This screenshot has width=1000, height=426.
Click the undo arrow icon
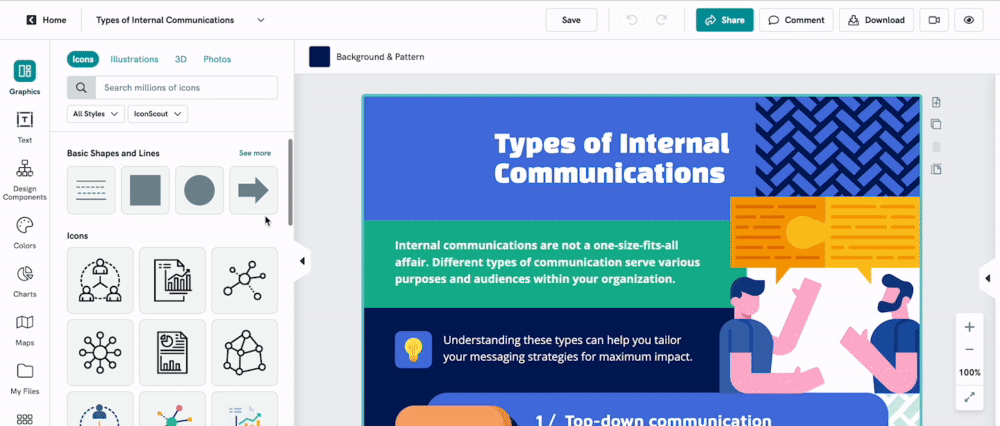point(631,20)
